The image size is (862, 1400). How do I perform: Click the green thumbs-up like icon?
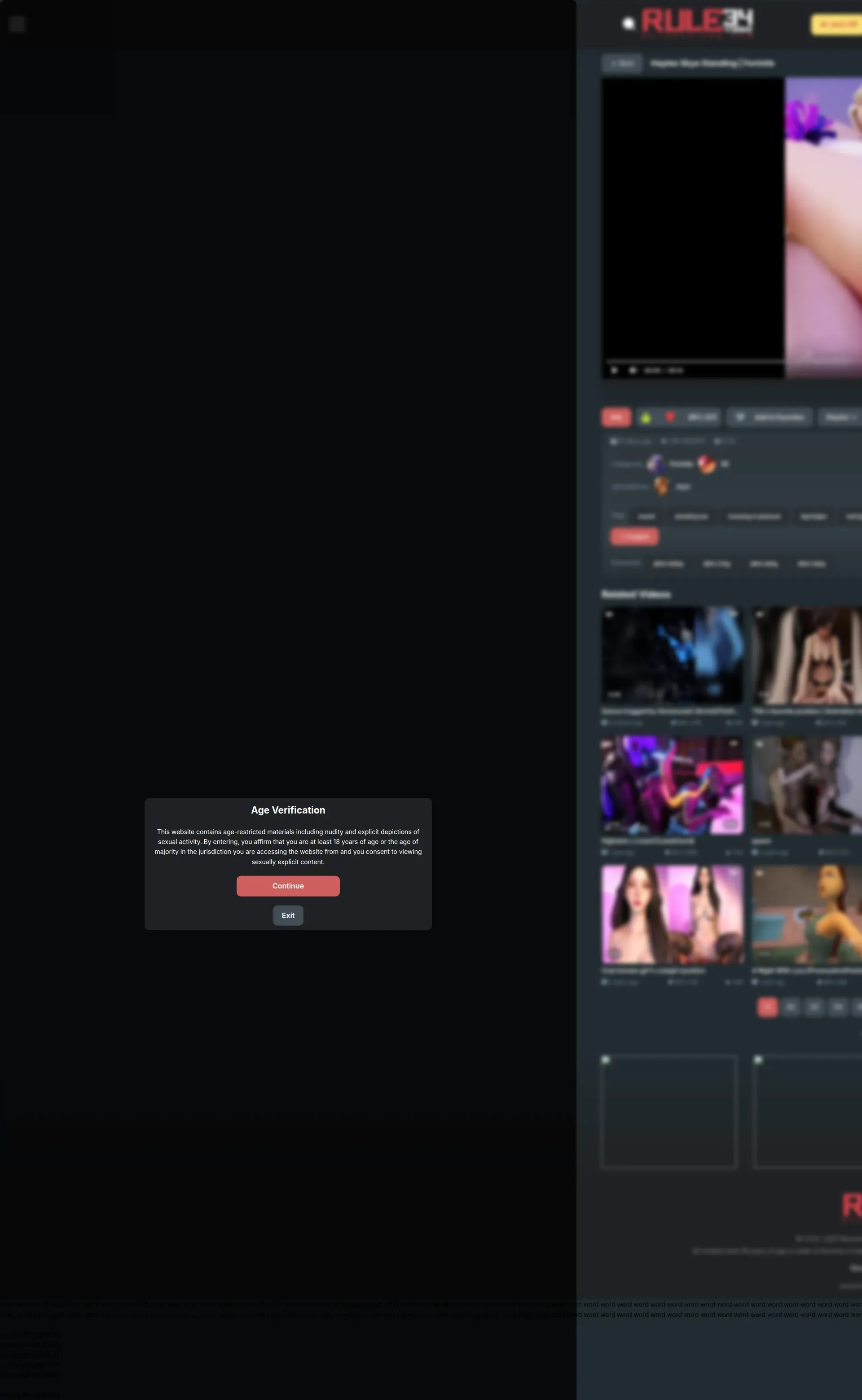point(645,418)
